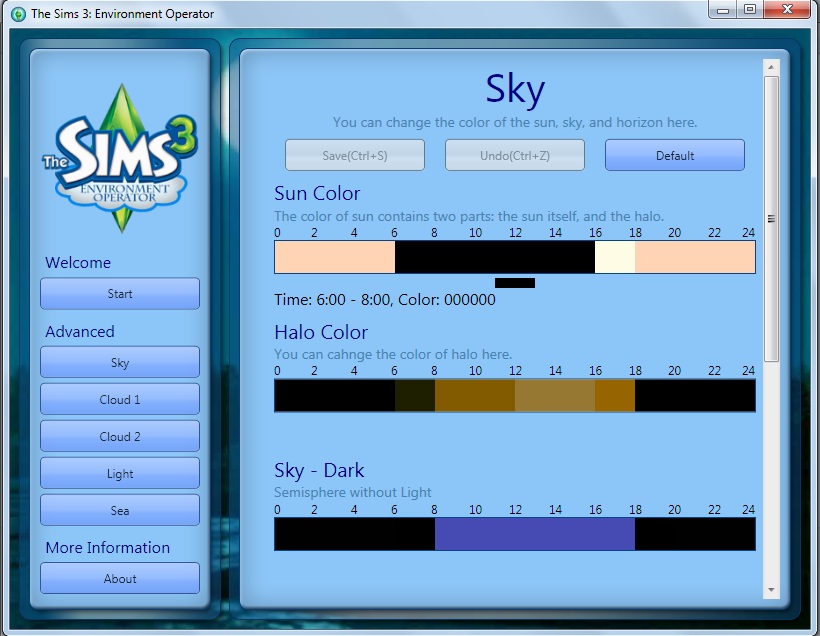Select Halo Color dark olive segment 6 to 8
The image size is (820, 636).
click(415, 395)
